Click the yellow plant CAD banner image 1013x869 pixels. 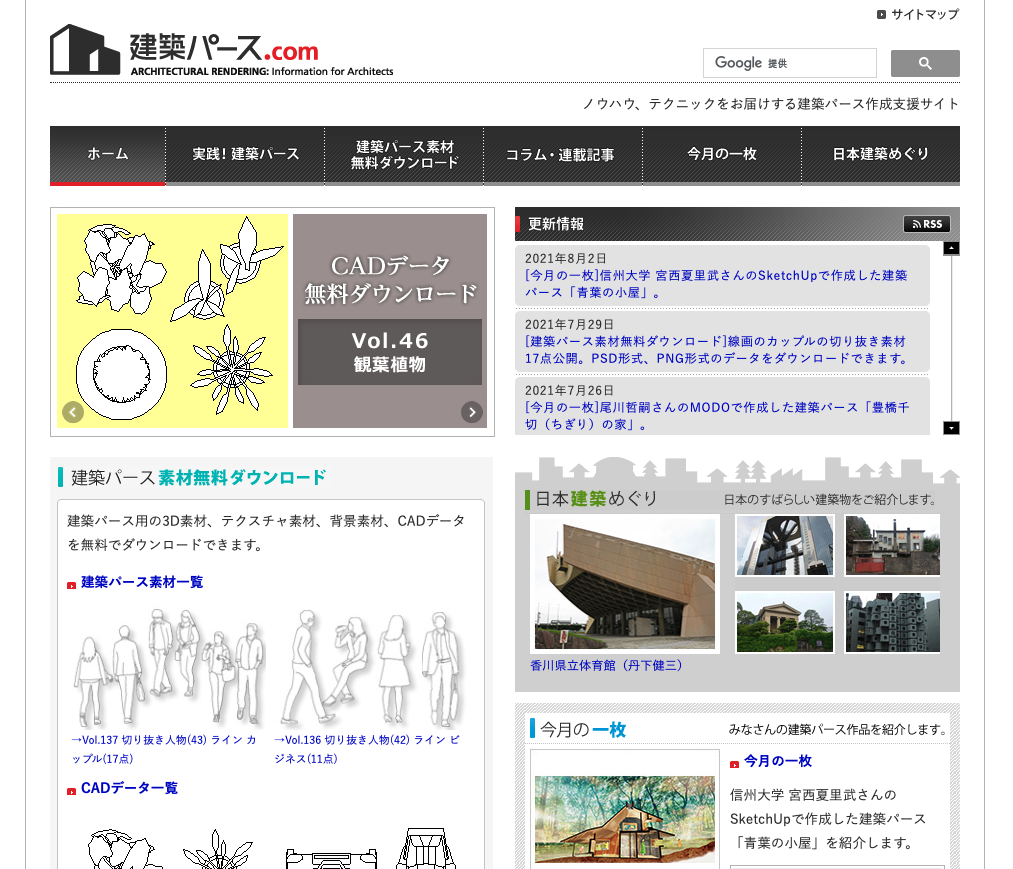172,320
